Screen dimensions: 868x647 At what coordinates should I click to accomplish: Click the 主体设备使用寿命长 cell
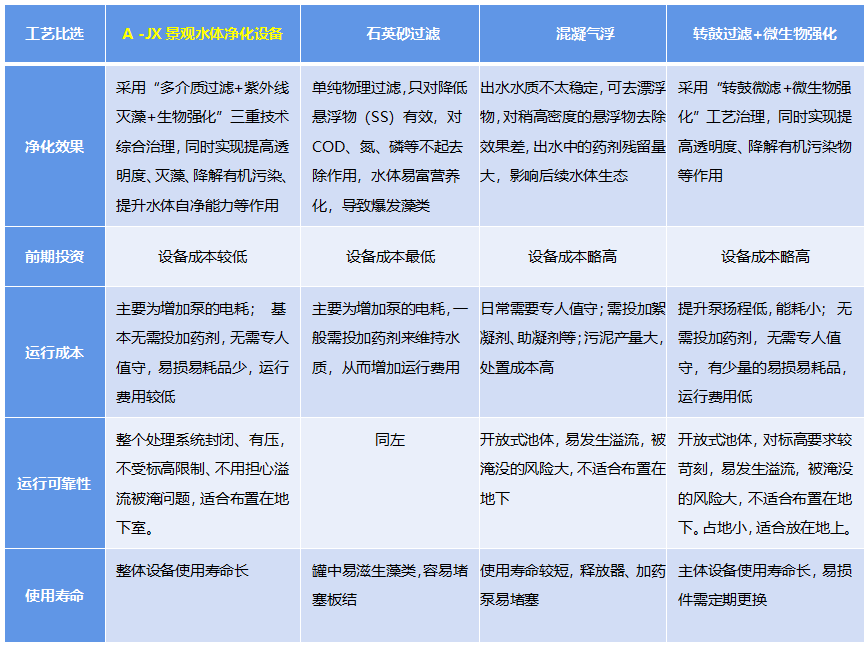click(x=762, y=580)
